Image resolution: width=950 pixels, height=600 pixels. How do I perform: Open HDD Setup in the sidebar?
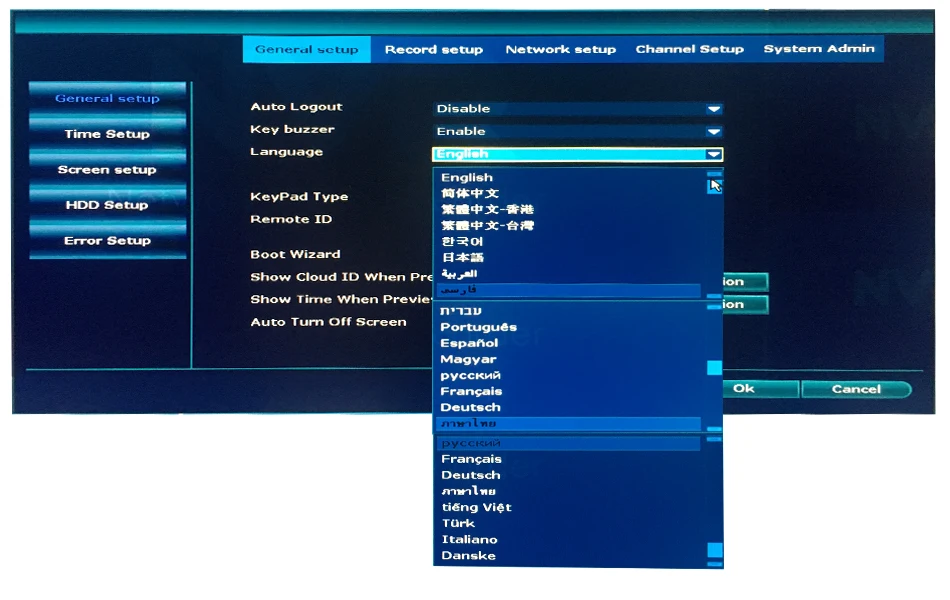point(107,205)
